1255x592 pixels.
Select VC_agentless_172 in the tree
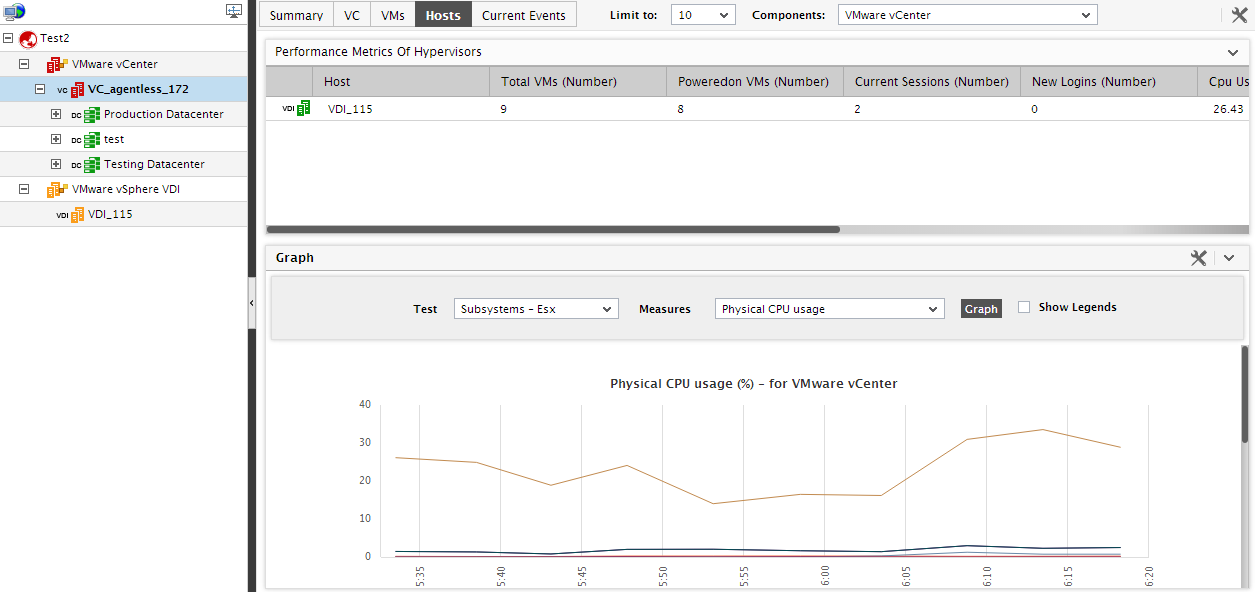138,89
